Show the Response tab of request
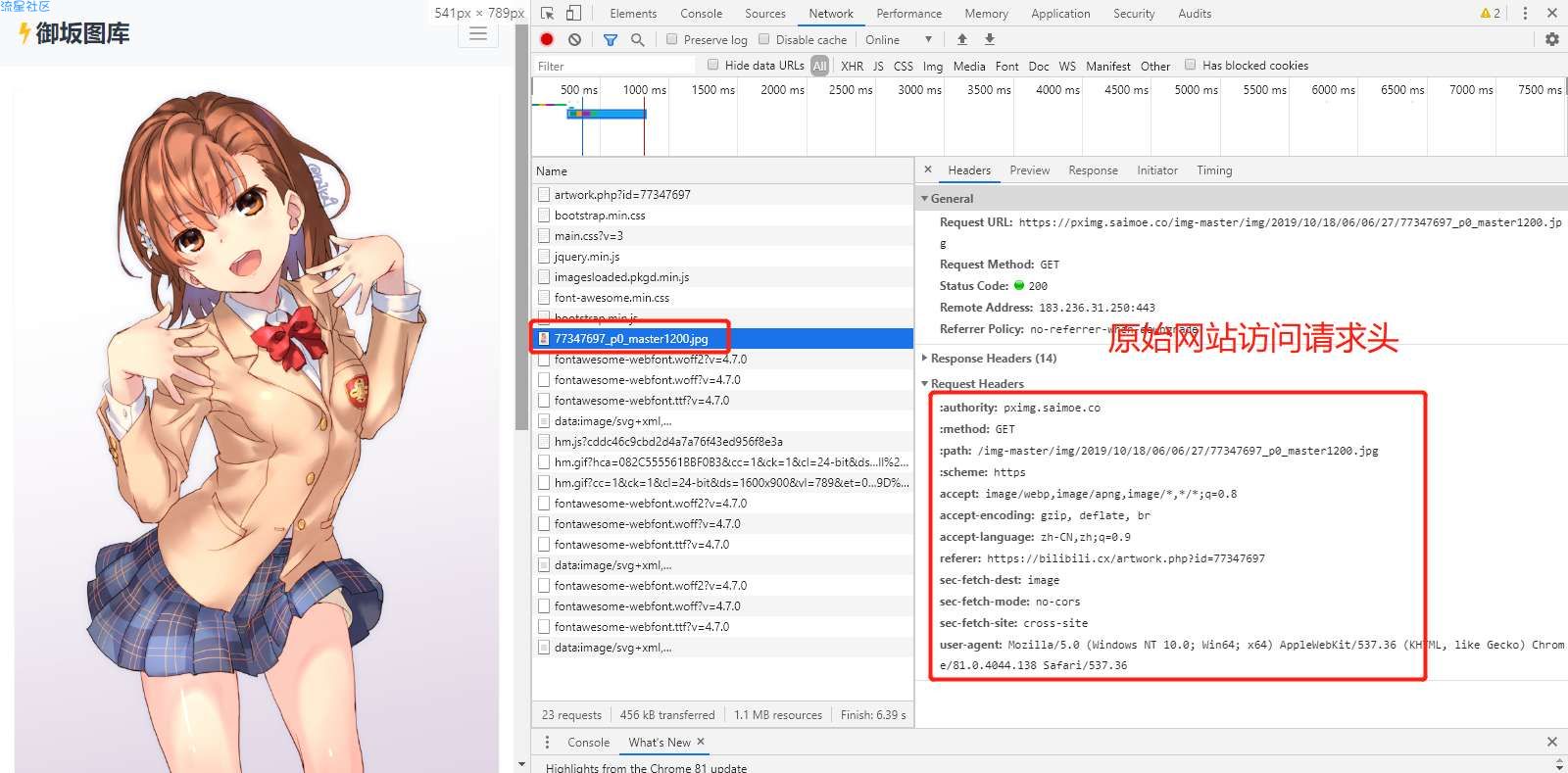The image size is (1568, 773). pos(1093,169)
